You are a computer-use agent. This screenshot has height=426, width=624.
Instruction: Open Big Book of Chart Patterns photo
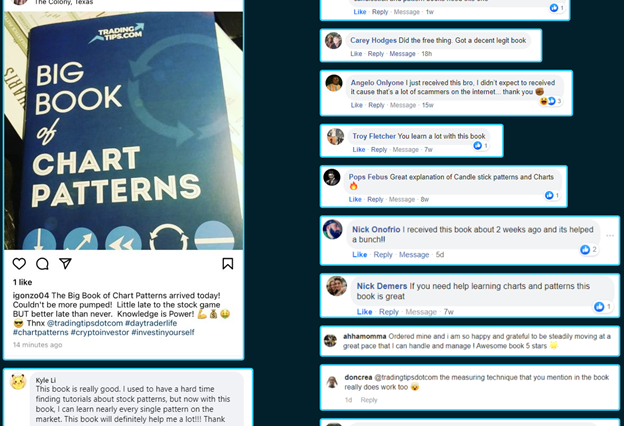(x=124, y=131)
